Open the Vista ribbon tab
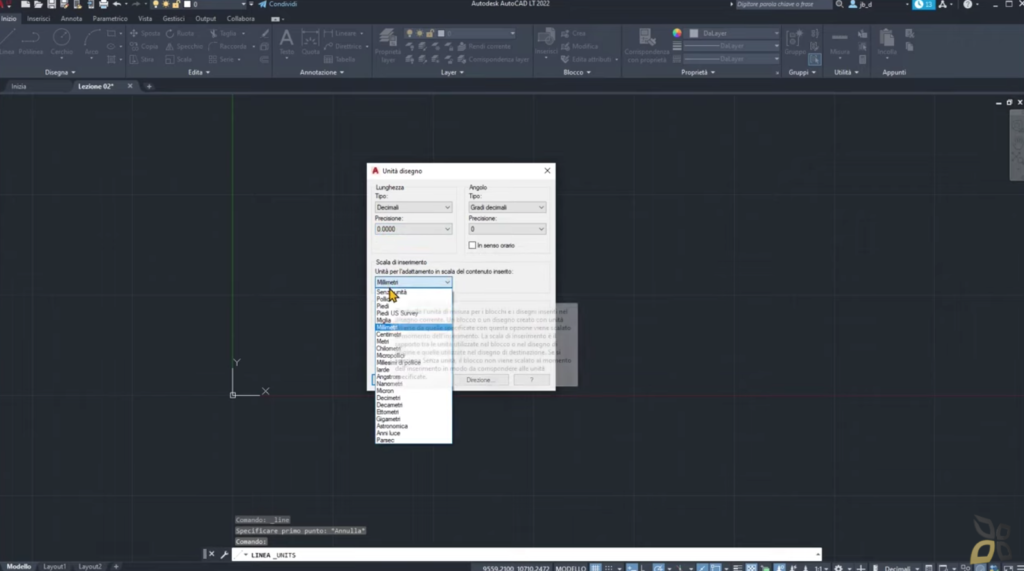1024x571 pixels. tap(145, 19)
